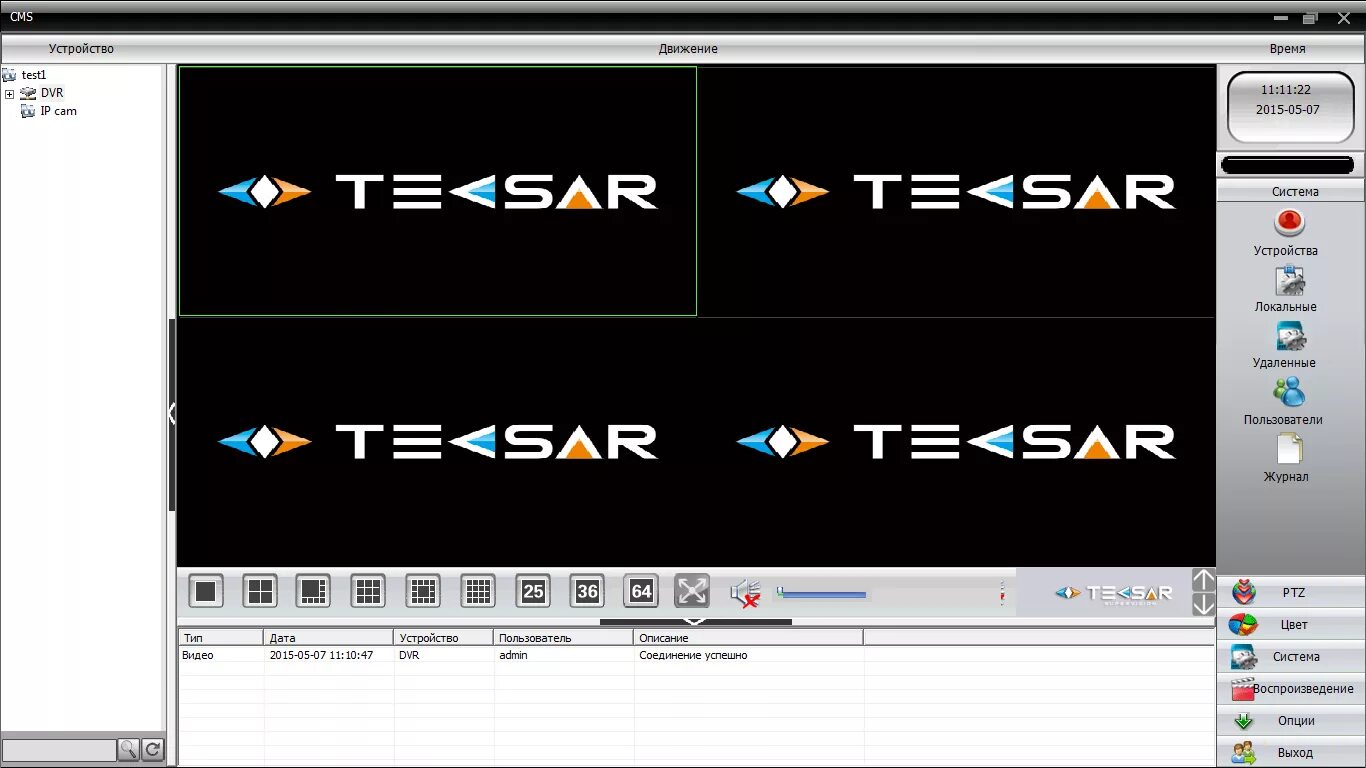Click the Устройство header tab
The width and height of the screenshot is (1366, 768).
82,49
